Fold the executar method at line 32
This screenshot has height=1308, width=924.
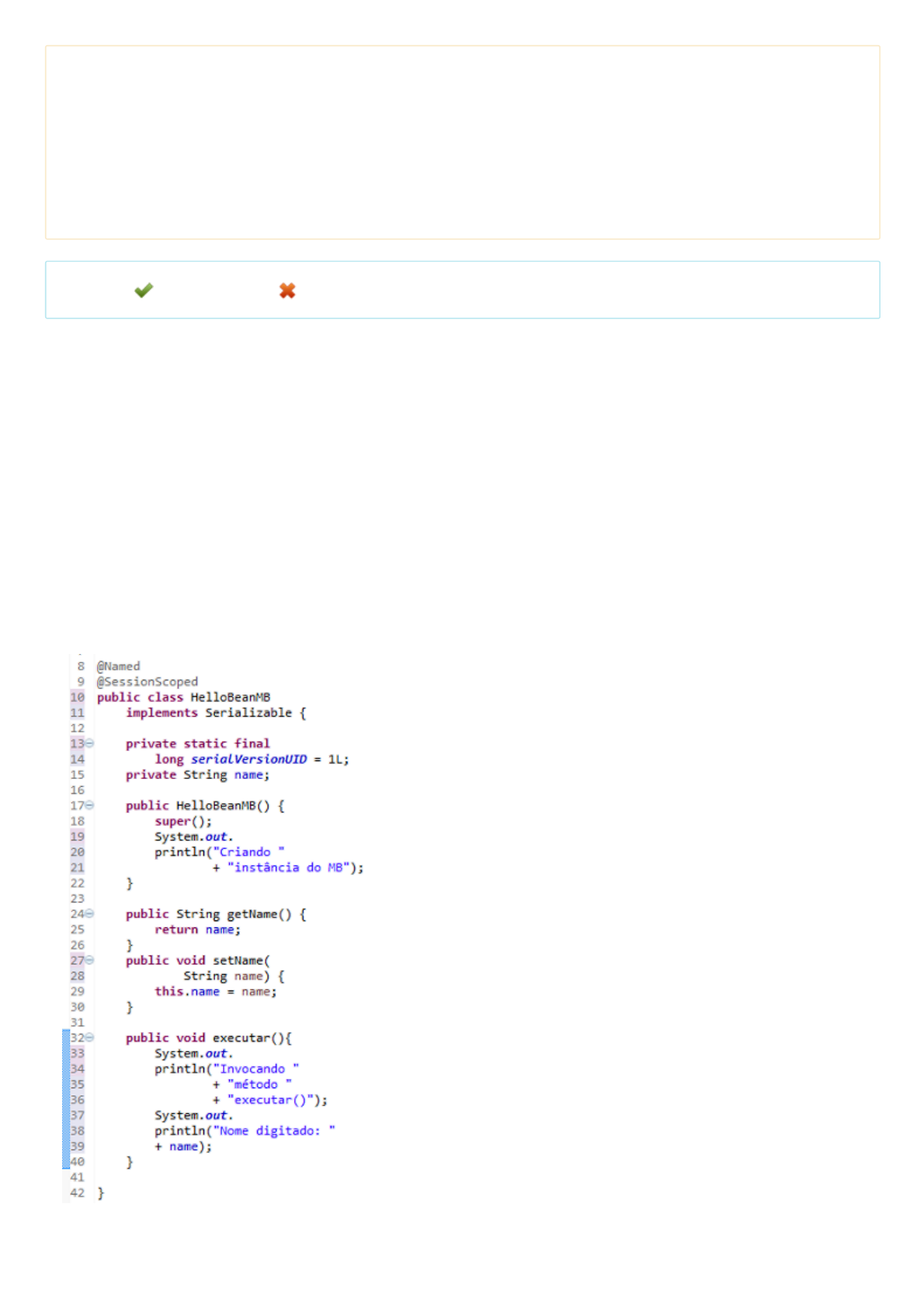coord(90,1038)
